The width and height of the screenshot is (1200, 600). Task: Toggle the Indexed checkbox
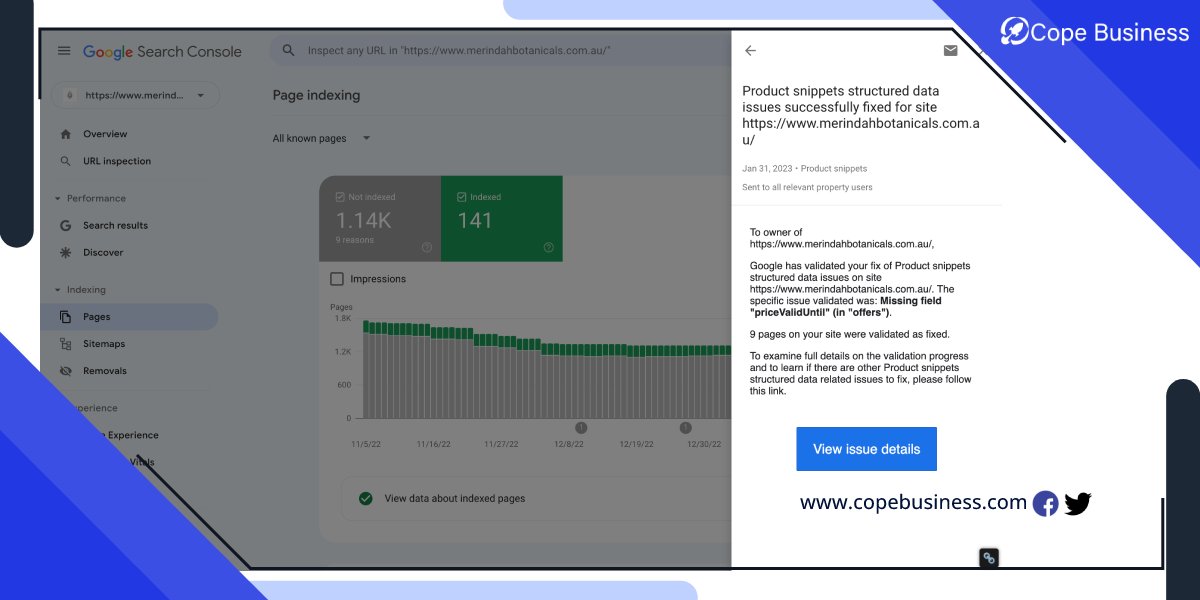tap(462, 197)
